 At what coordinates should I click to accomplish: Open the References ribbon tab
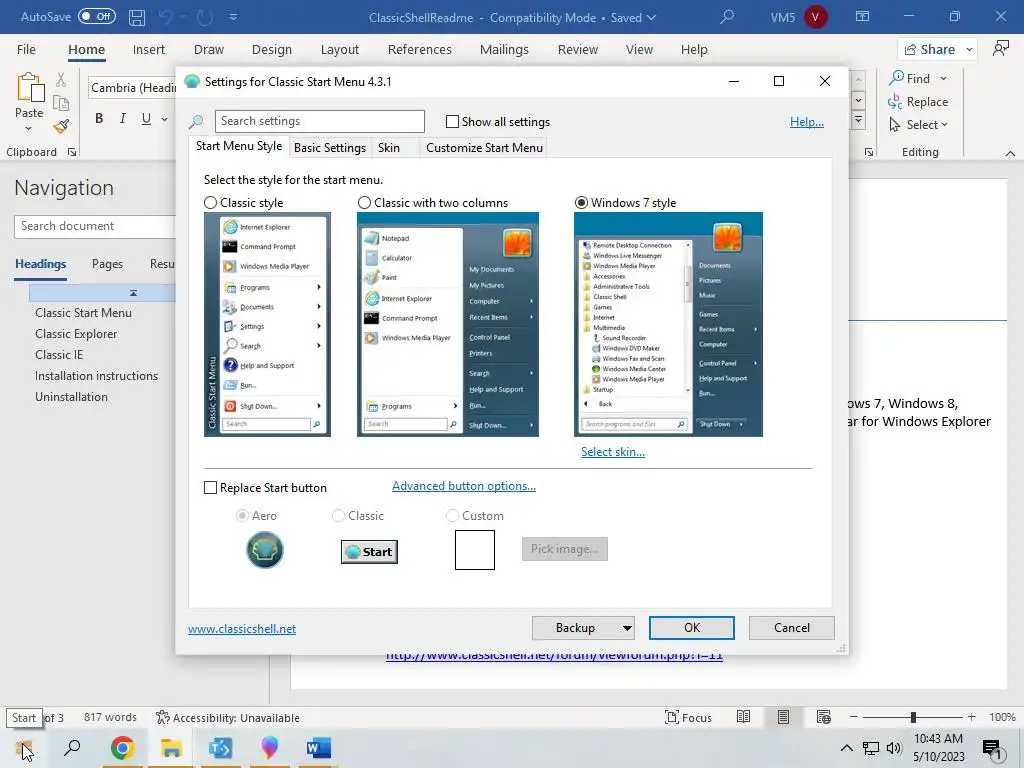point(420,50)
